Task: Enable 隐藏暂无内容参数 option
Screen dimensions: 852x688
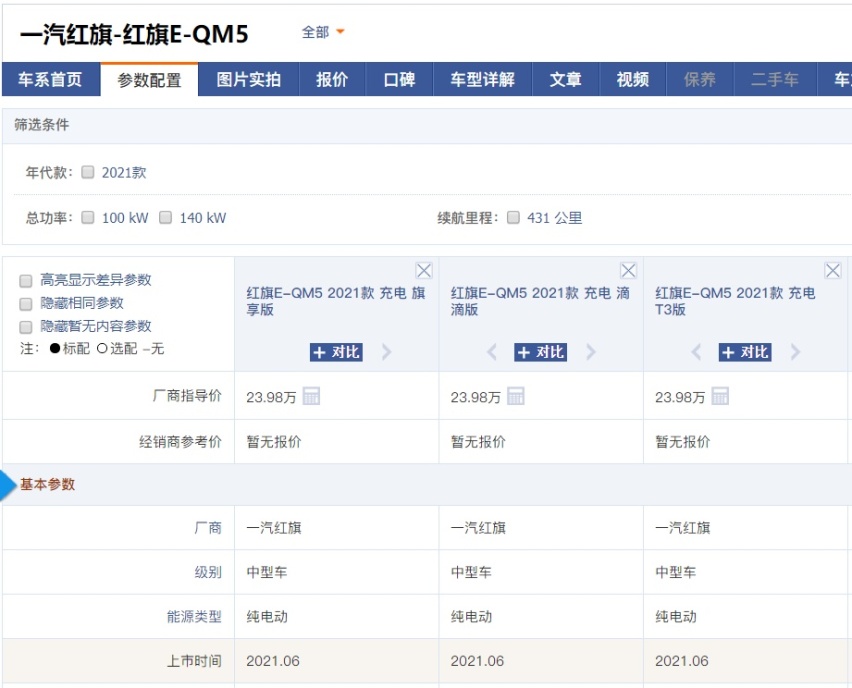Action: 26,327
